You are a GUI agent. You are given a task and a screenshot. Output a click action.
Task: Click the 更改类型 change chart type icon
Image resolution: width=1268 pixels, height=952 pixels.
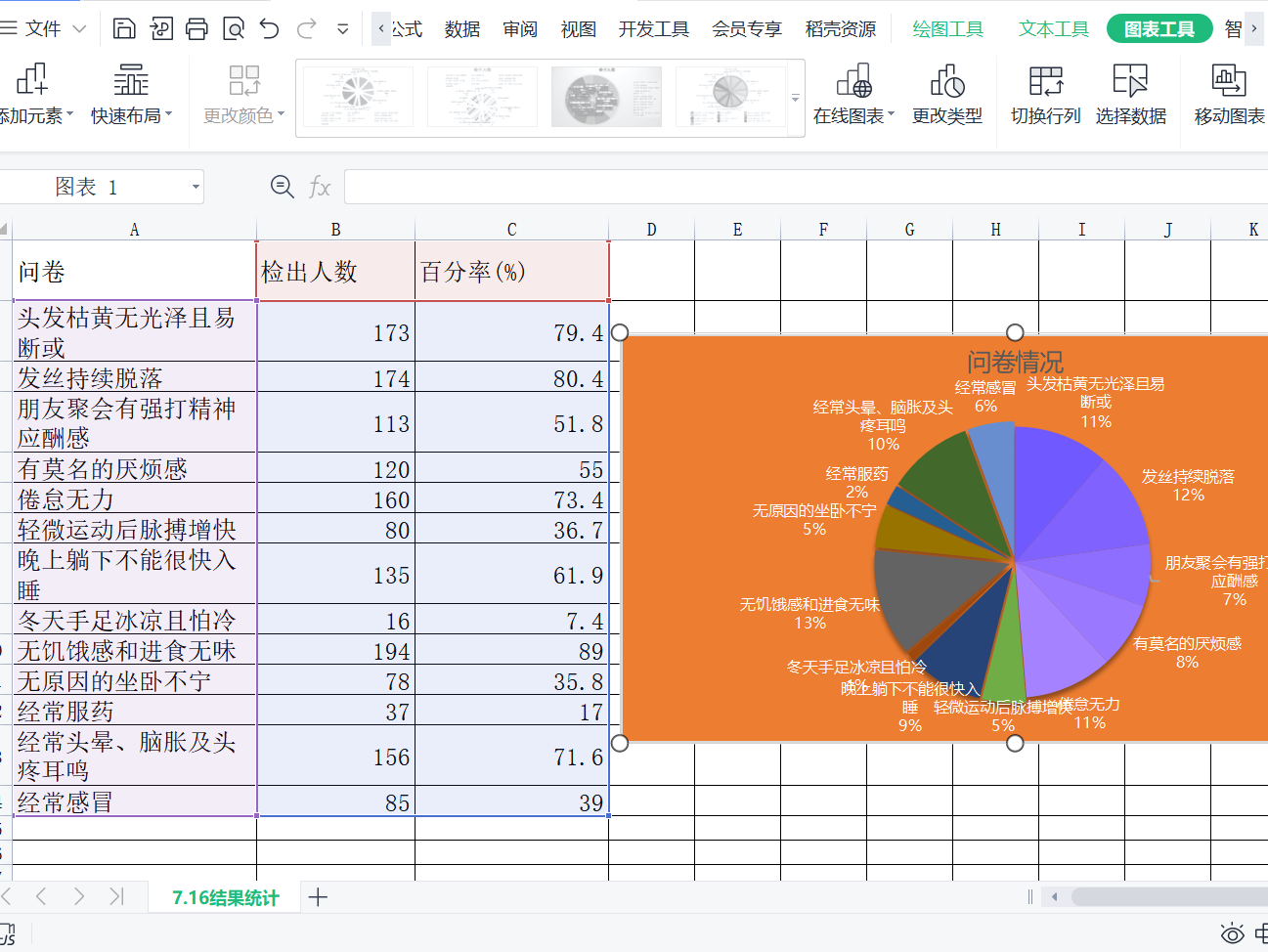coord(946,96)
